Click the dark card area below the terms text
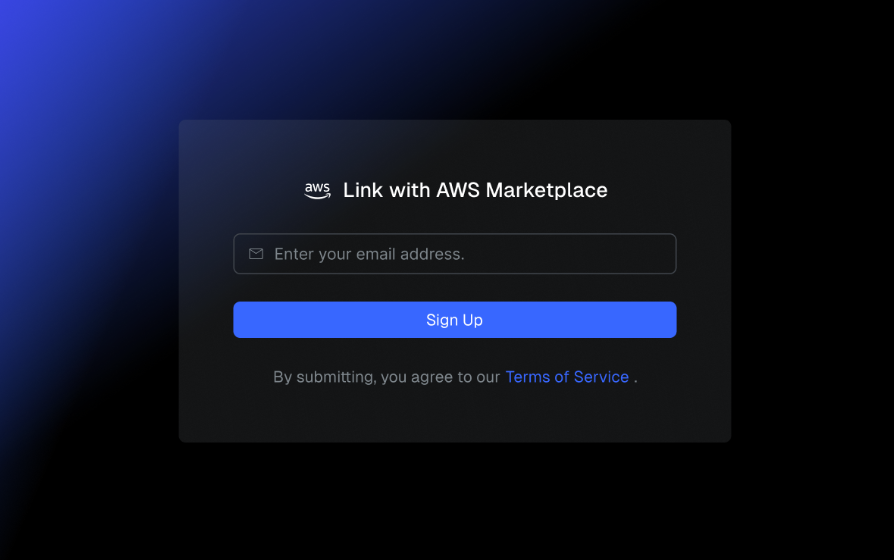894x560 pixels. tap(454, 416)
